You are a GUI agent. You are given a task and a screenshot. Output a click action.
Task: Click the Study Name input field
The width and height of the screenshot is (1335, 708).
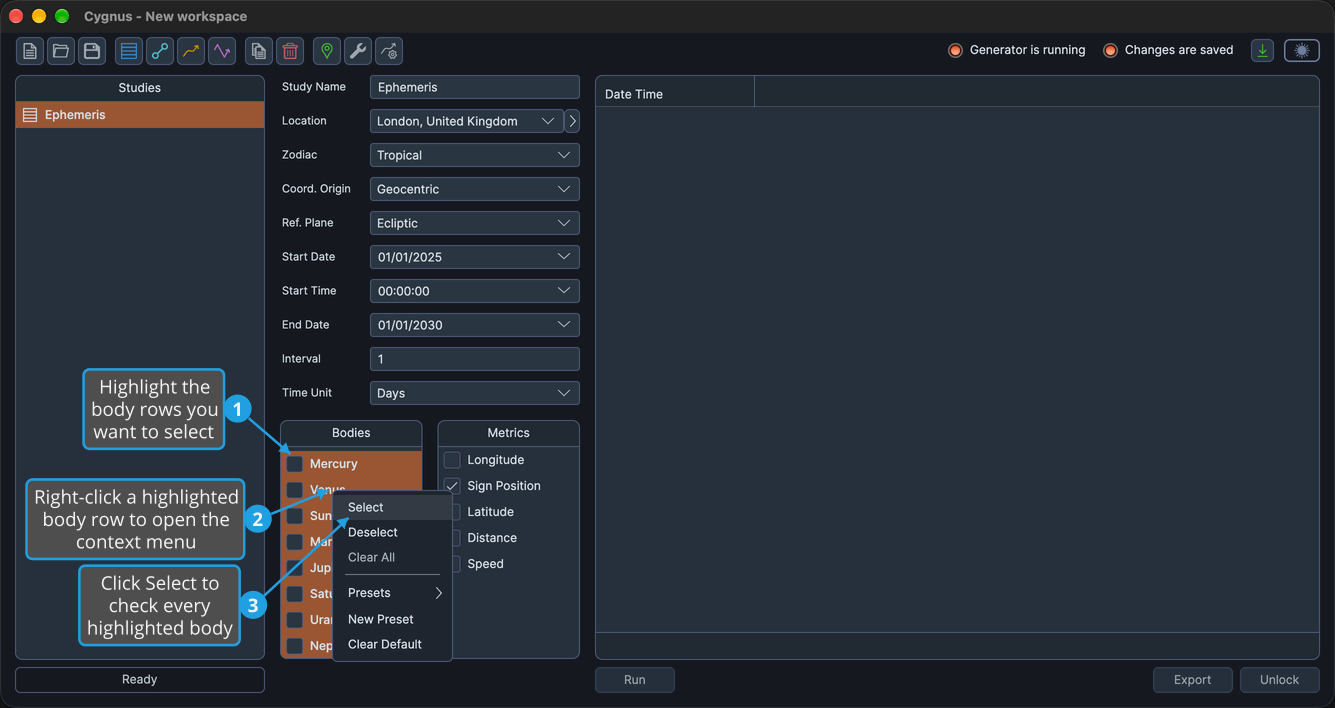475,87
